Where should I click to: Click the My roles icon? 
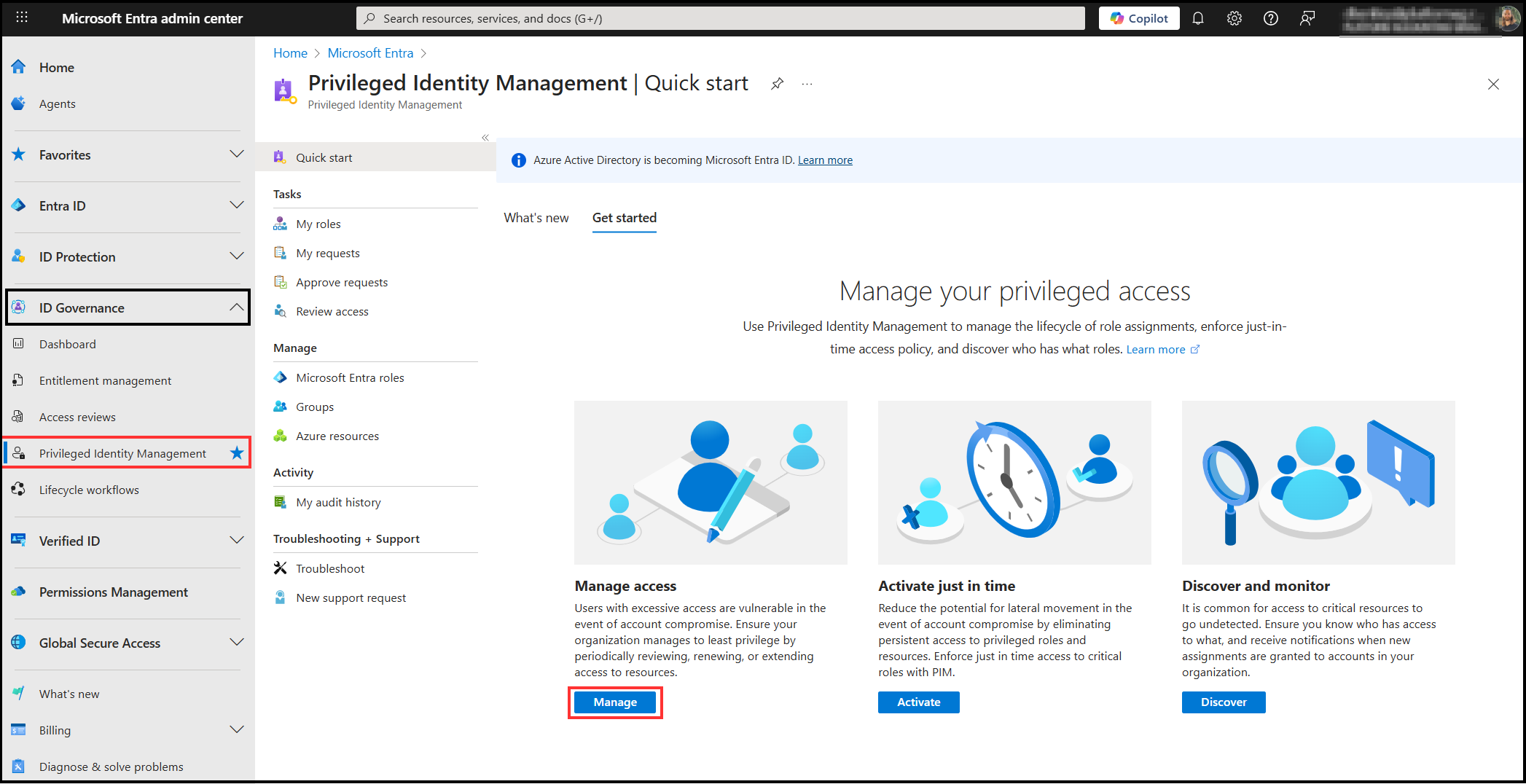coord(280,224)
